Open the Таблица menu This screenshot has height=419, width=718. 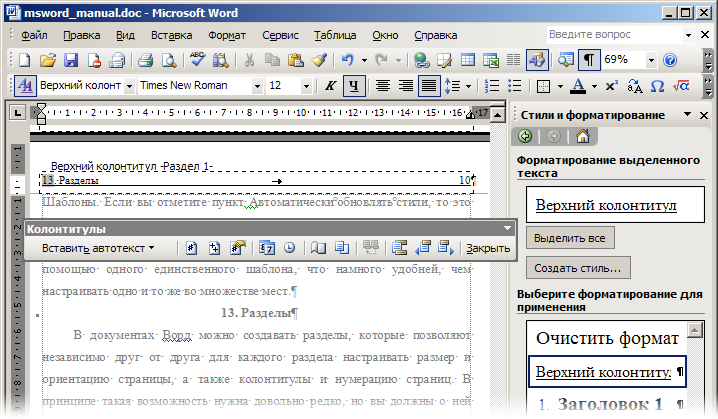335,35
